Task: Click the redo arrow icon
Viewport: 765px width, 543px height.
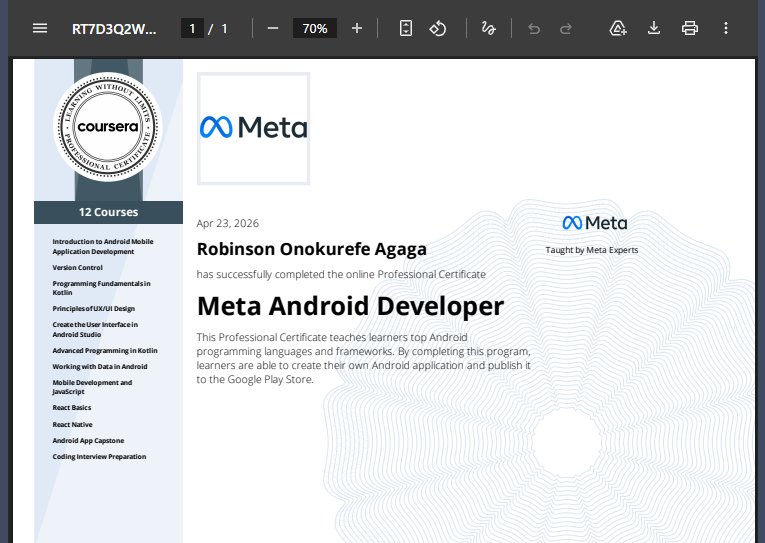Action: (566, 28)
